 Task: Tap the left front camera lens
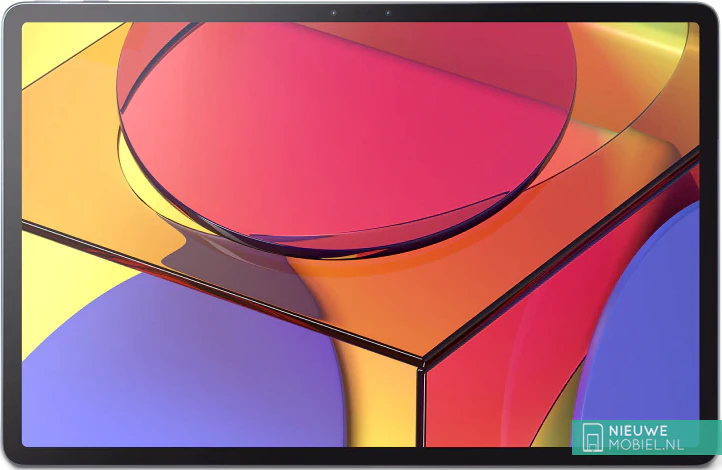tap(333, 13)
